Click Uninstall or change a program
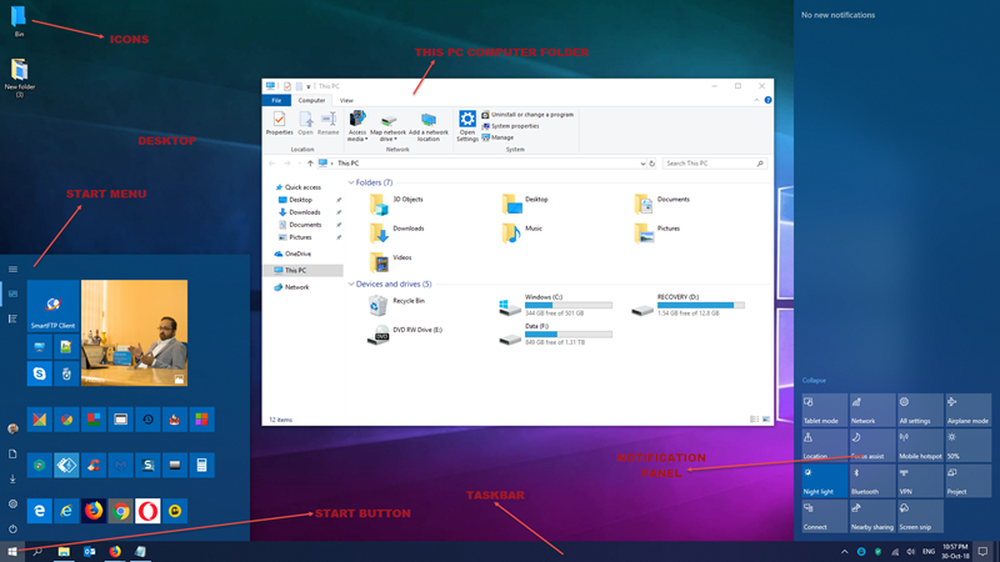The width and height of the screenshot is (1000, 562). (x=531, y=115)
